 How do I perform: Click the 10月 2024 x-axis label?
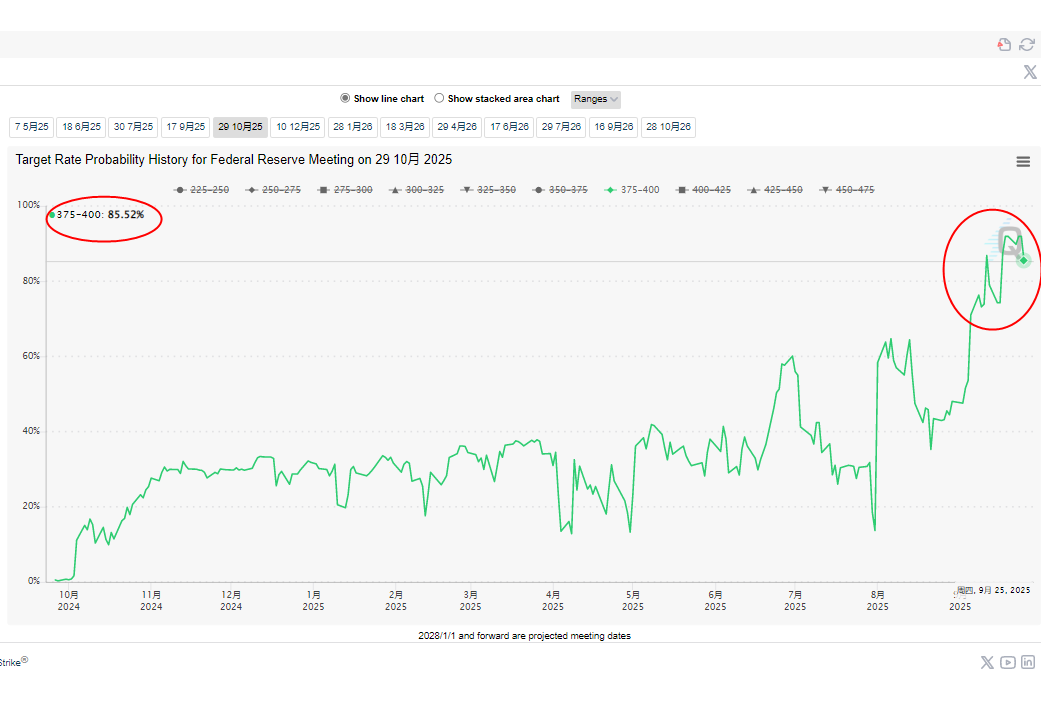point(68,601)
